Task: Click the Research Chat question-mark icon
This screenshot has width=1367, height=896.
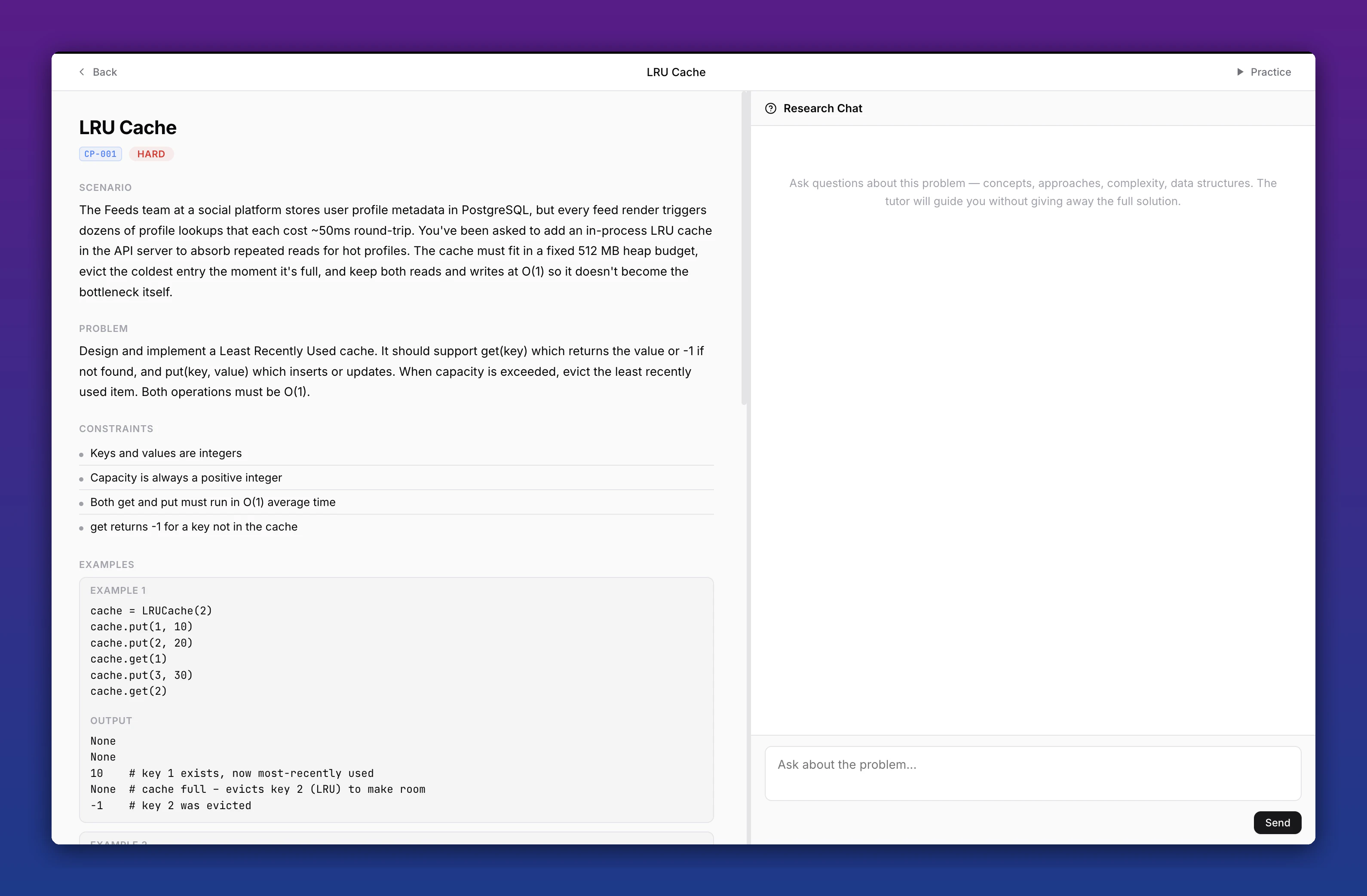Action: [771, 108]
